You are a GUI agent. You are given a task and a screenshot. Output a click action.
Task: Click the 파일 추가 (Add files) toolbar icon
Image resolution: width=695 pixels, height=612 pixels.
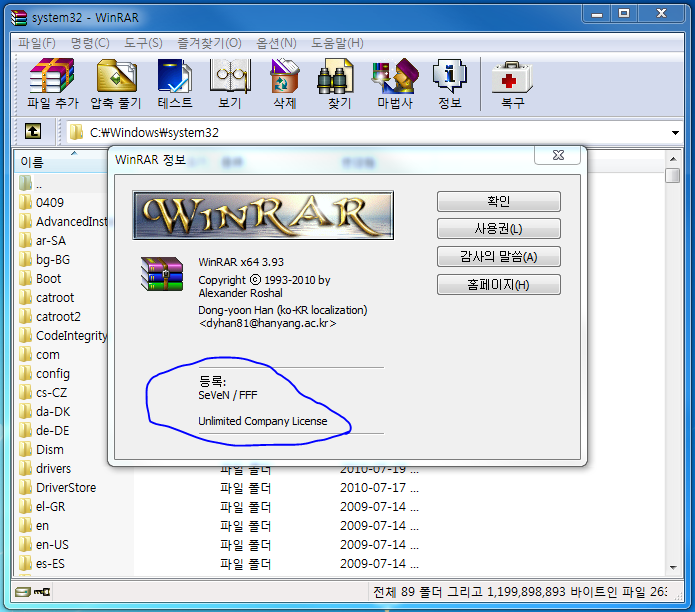52,83
